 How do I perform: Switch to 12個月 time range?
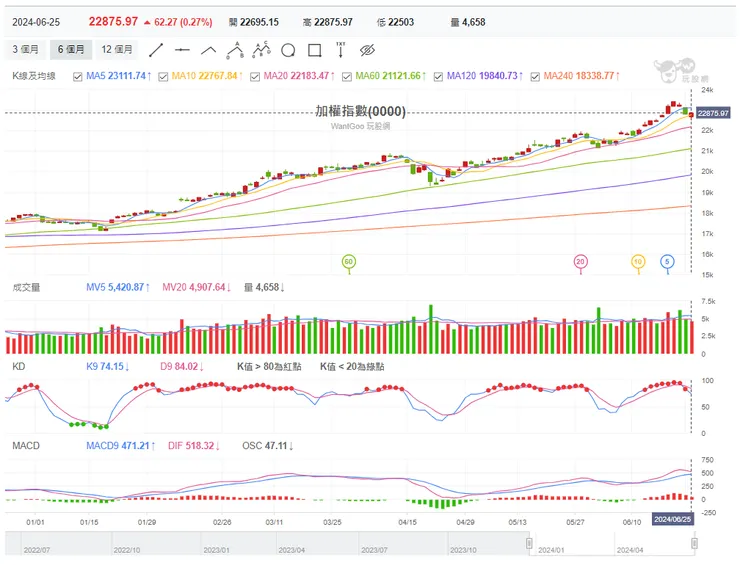117,50
